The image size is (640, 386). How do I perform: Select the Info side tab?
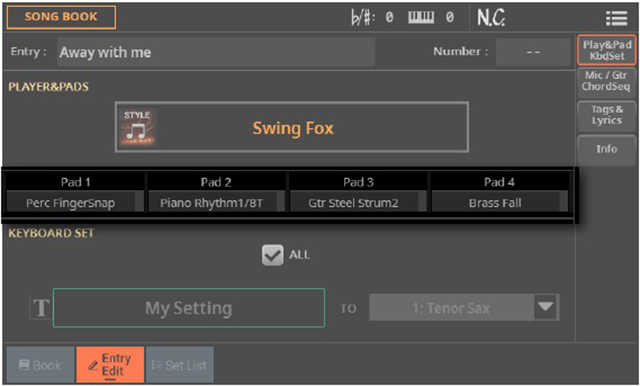(607, 149)
